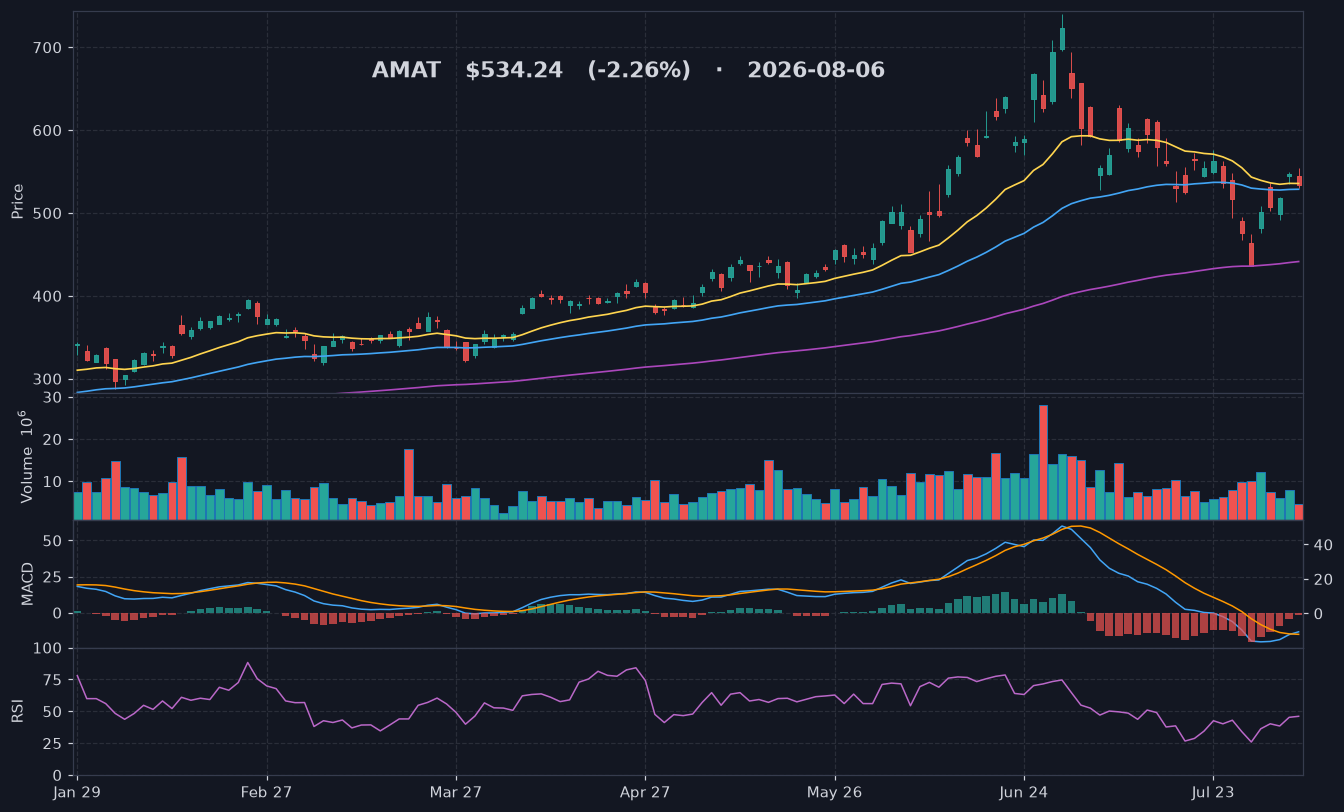The height and width of the screenshot is (812, 1344).
Task: Click the 10 label on volume axis
Action: (x=54, y=480)
